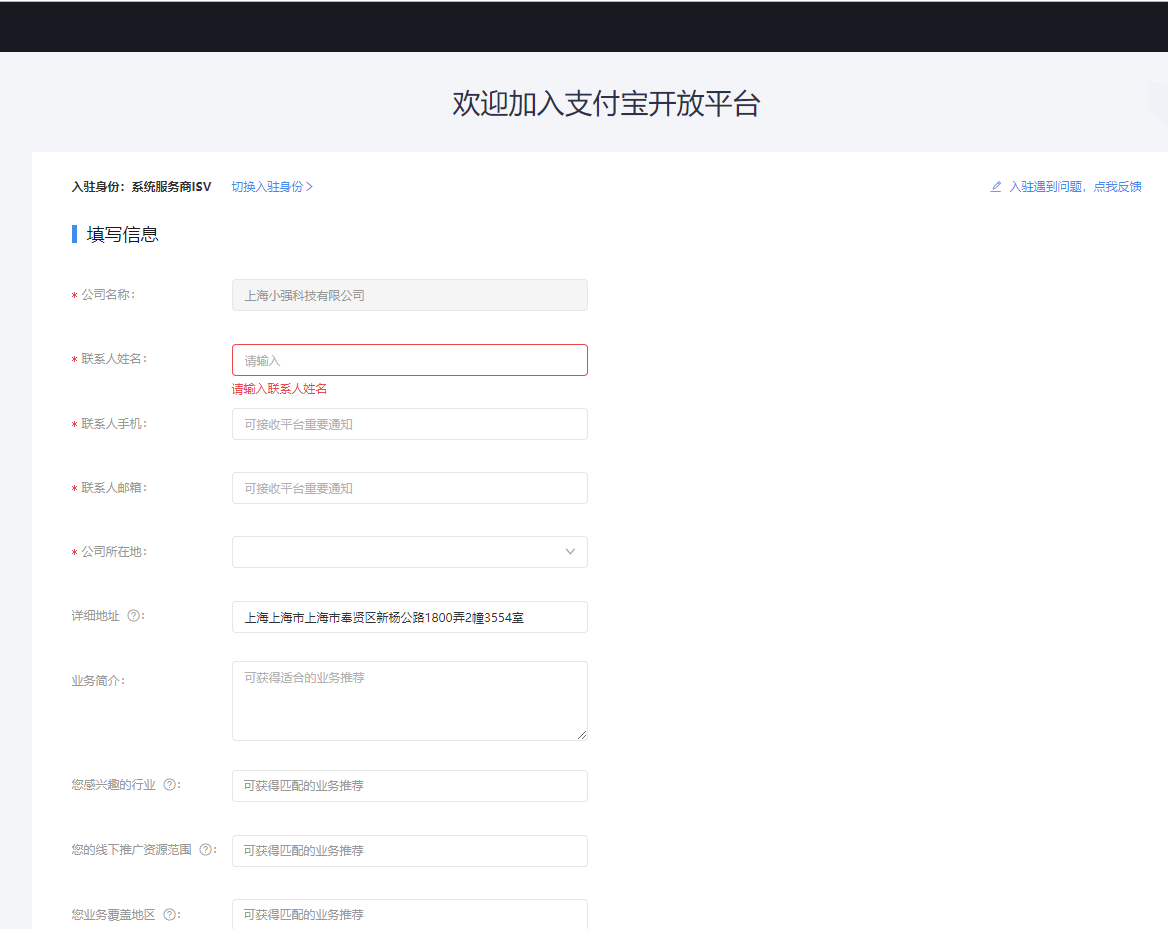Screen dimensions: 1168x929
Task: Click the 联系人邮箱 field label
Action: (114, 487)
